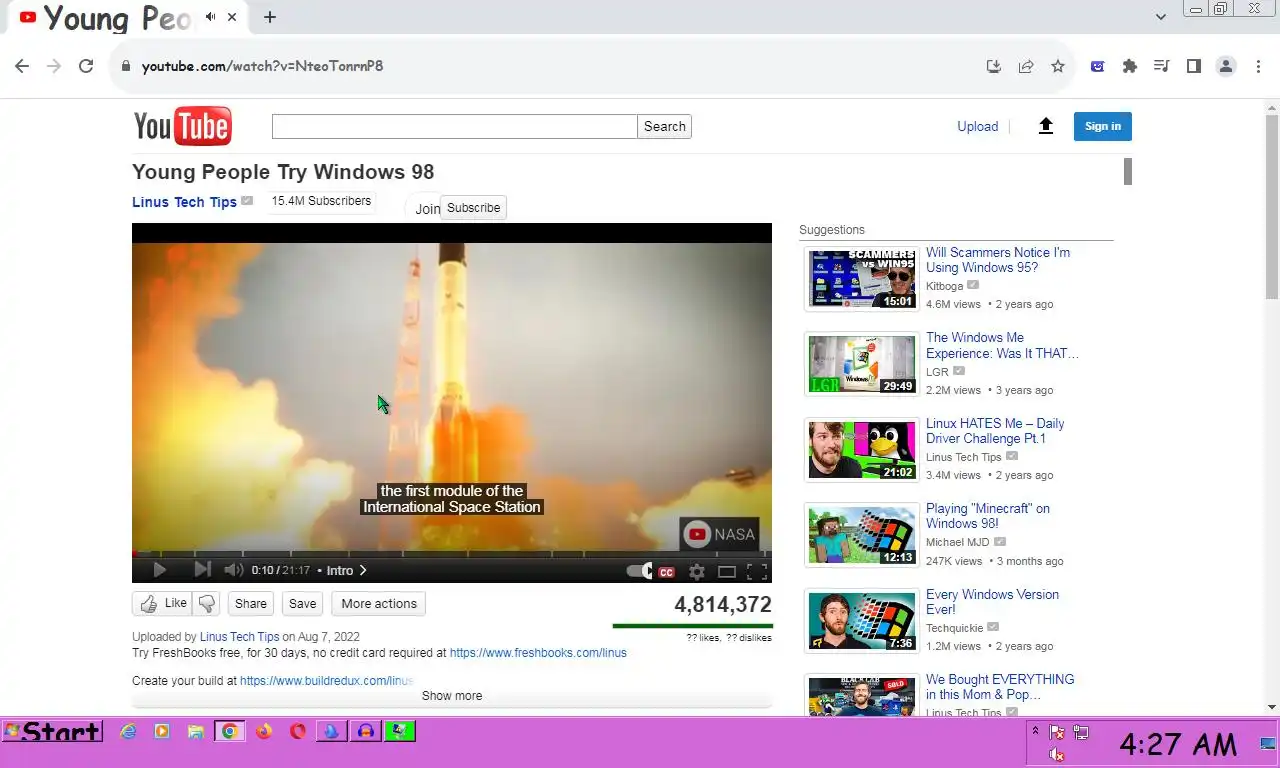Click the NASA watermark in video
The width and height of the screenshot is (1280, 768).
click(720, 534)
